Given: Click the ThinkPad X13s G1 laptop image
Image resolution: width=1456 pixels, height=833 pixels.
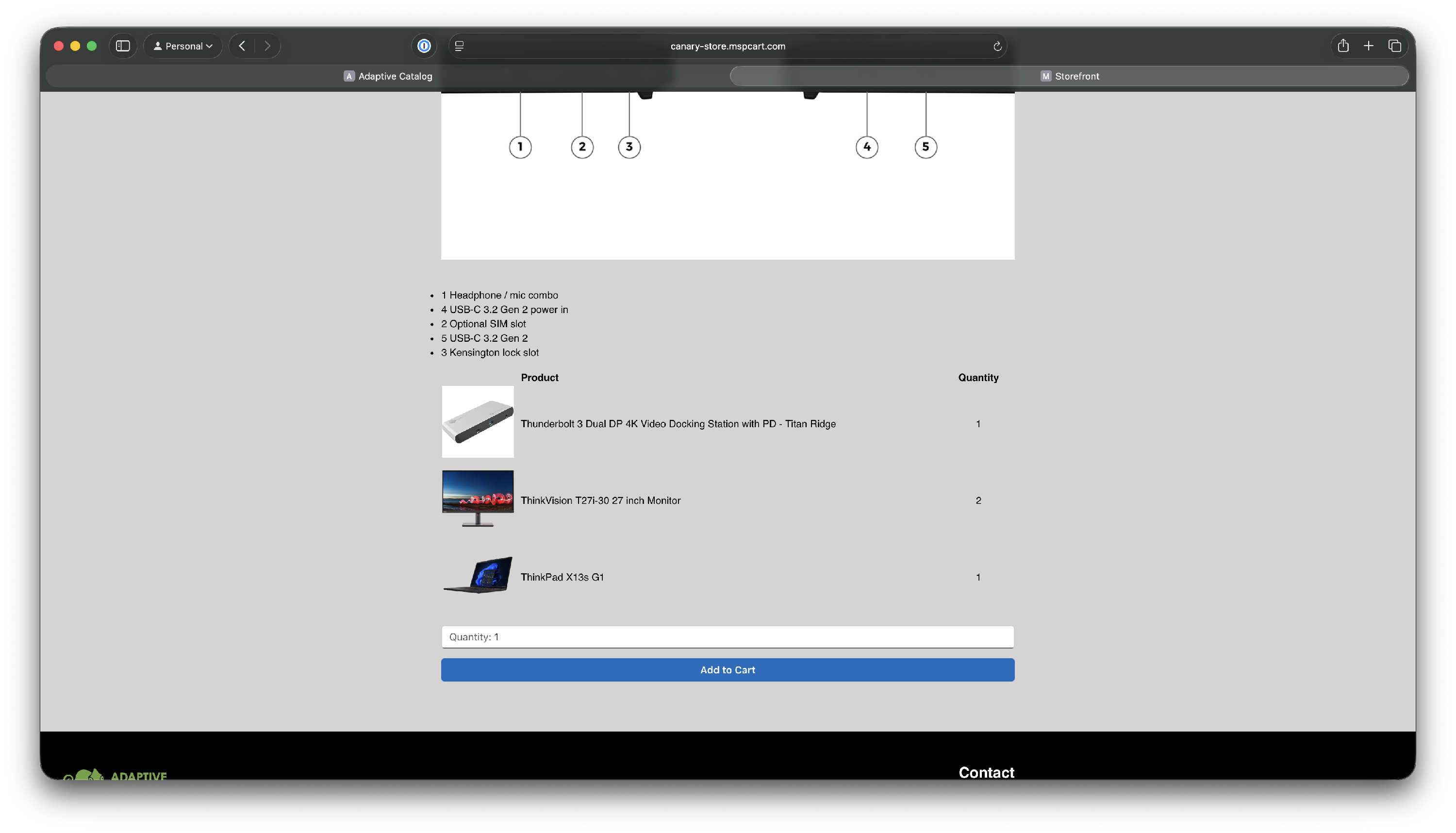Looking at the screenshot, I should point(478,575).
